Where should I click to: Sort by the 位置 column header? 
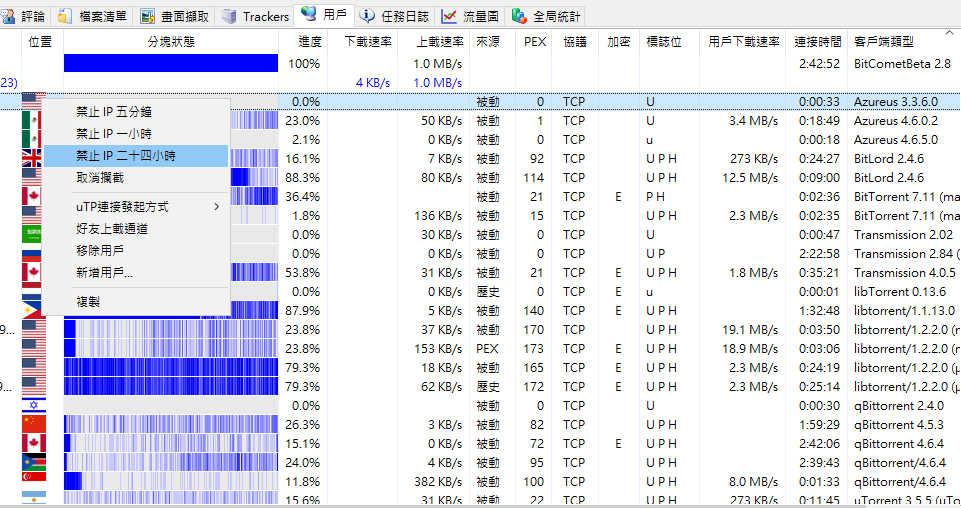point(40,42)
